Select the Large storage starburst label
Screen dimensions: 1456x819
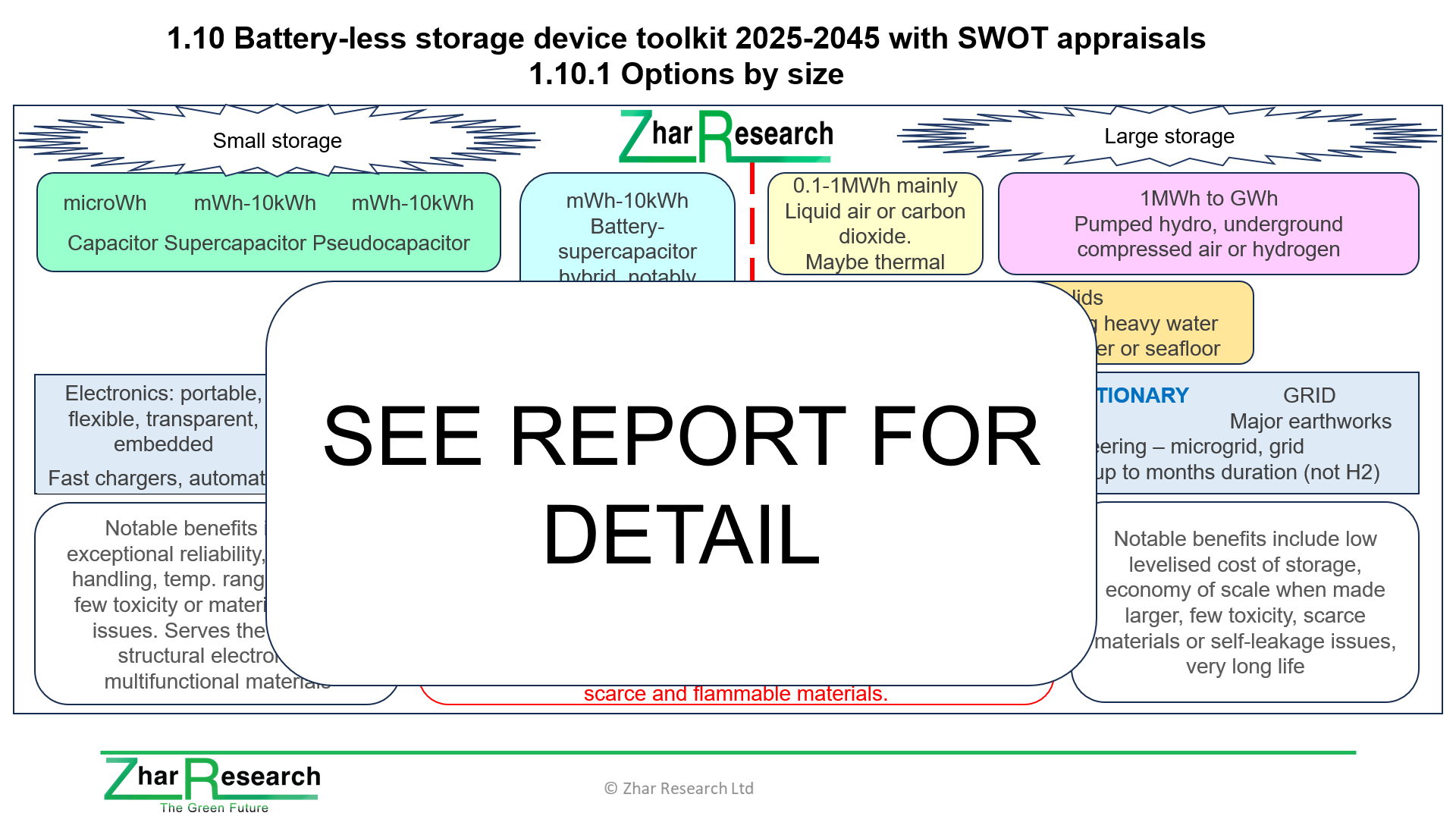click(1169, 136)
